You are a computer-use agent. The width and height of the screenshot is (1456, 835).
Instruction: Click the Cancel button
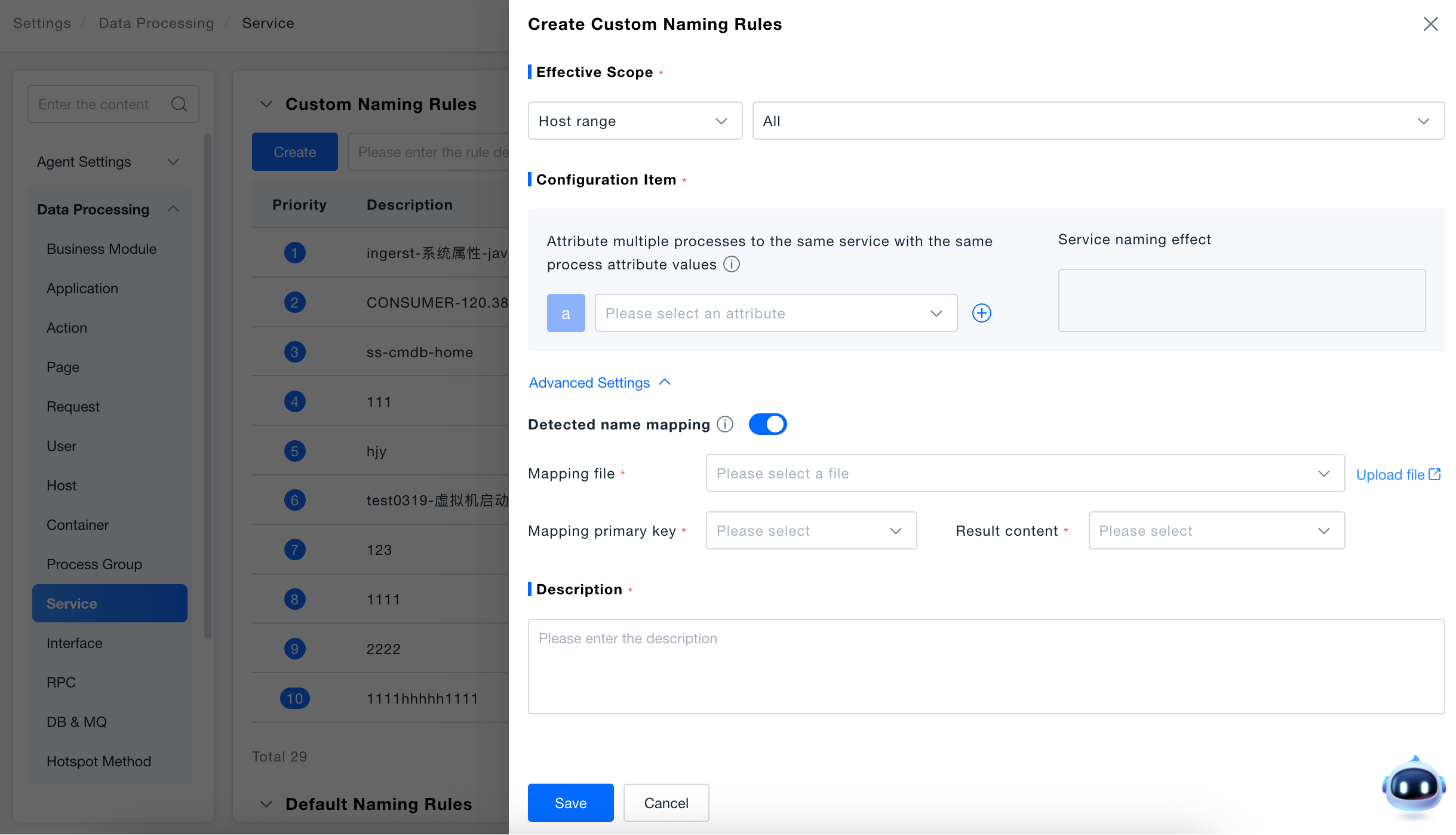point(666,803)
